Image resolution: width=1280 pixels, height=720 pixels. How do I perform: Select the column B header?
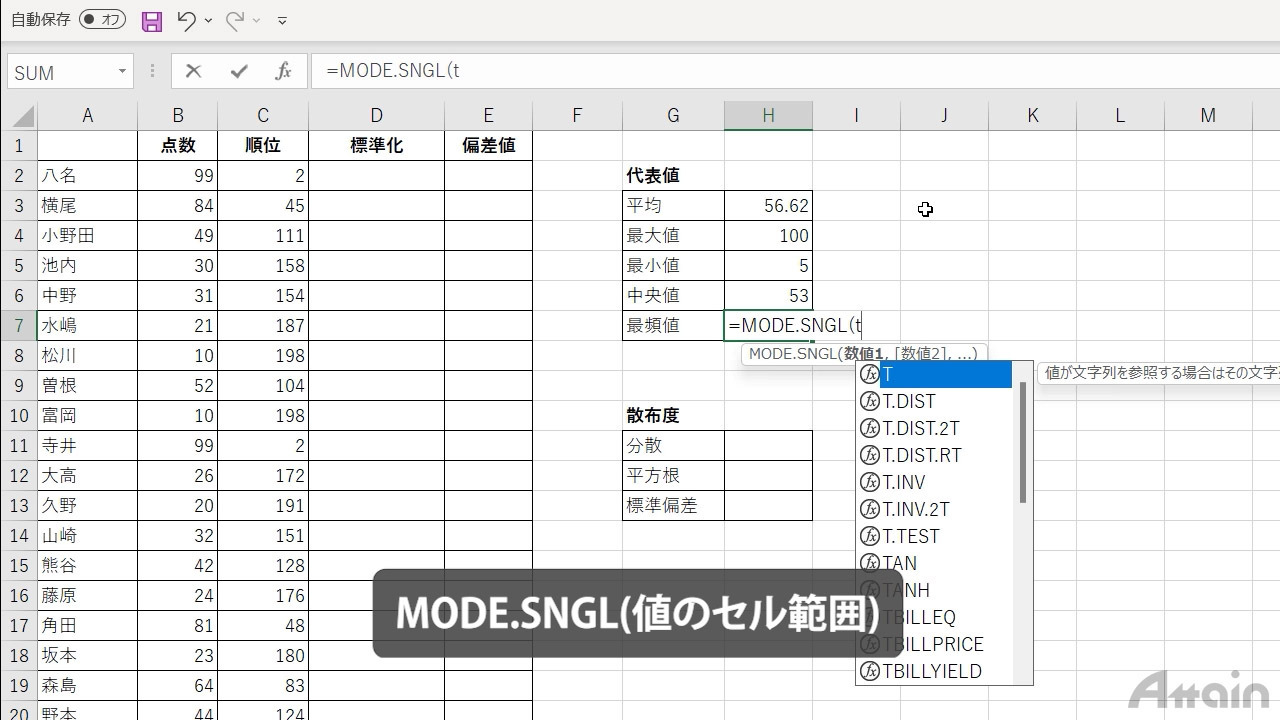[177, 116]
